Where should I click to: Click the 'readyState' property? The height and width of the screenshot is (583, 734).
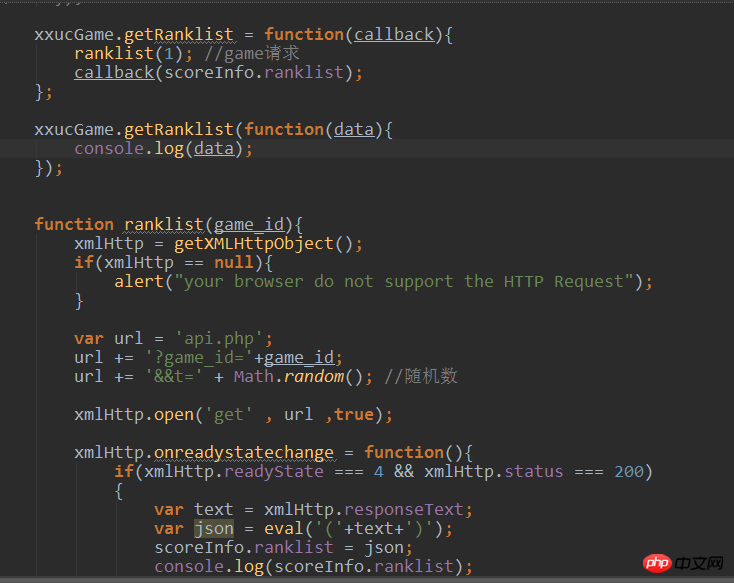click(x=274, y=472)
